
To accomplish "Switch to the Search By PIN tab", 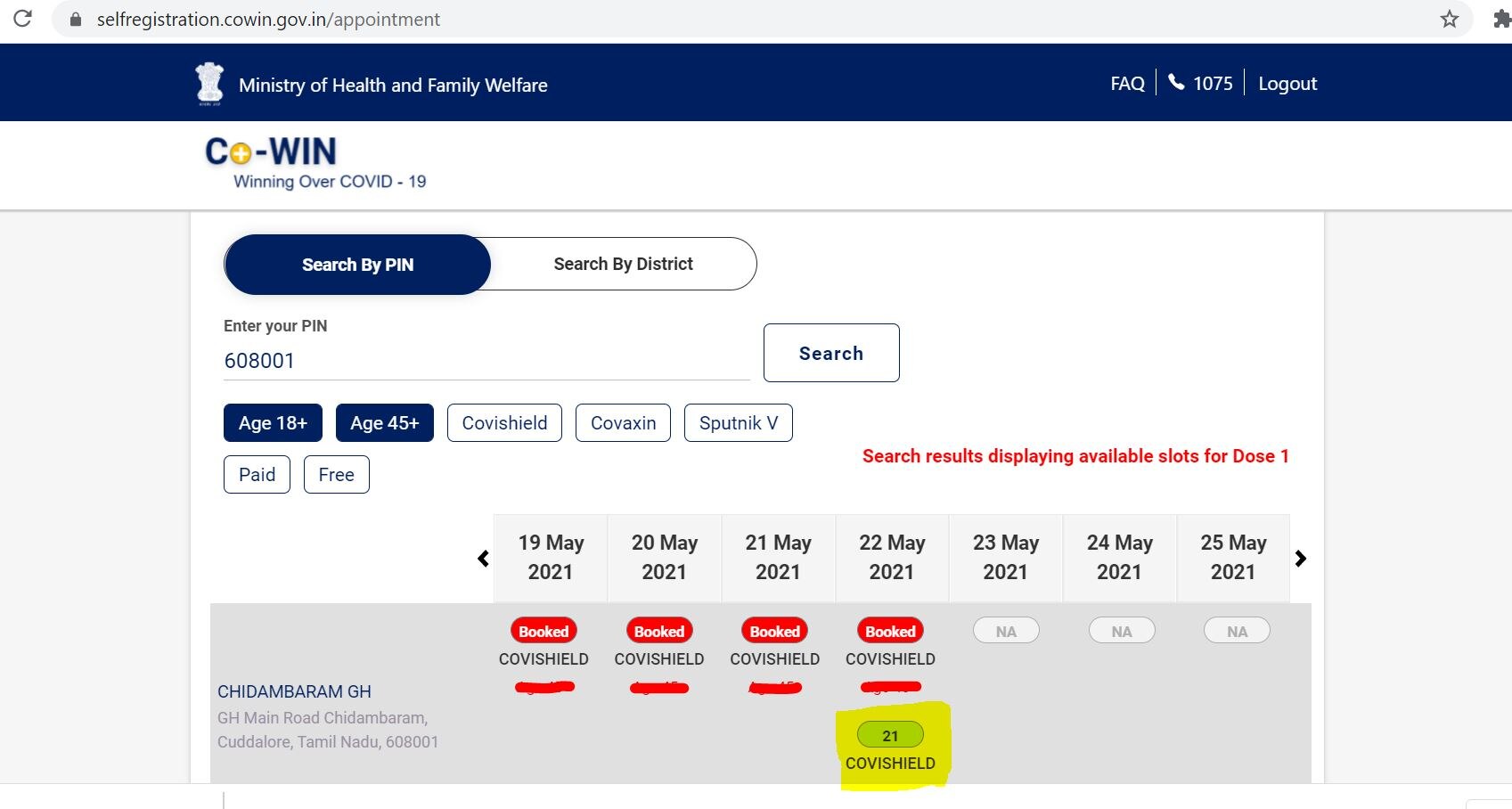I will click(357, 265).
